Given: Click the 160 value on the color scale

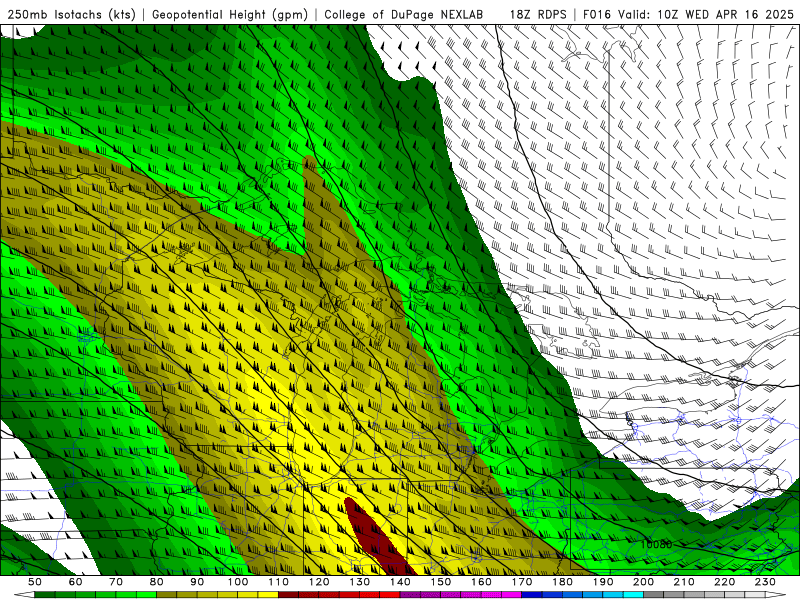Looking at the screenshot, I should pyautogui.click(x=481, y=582).
